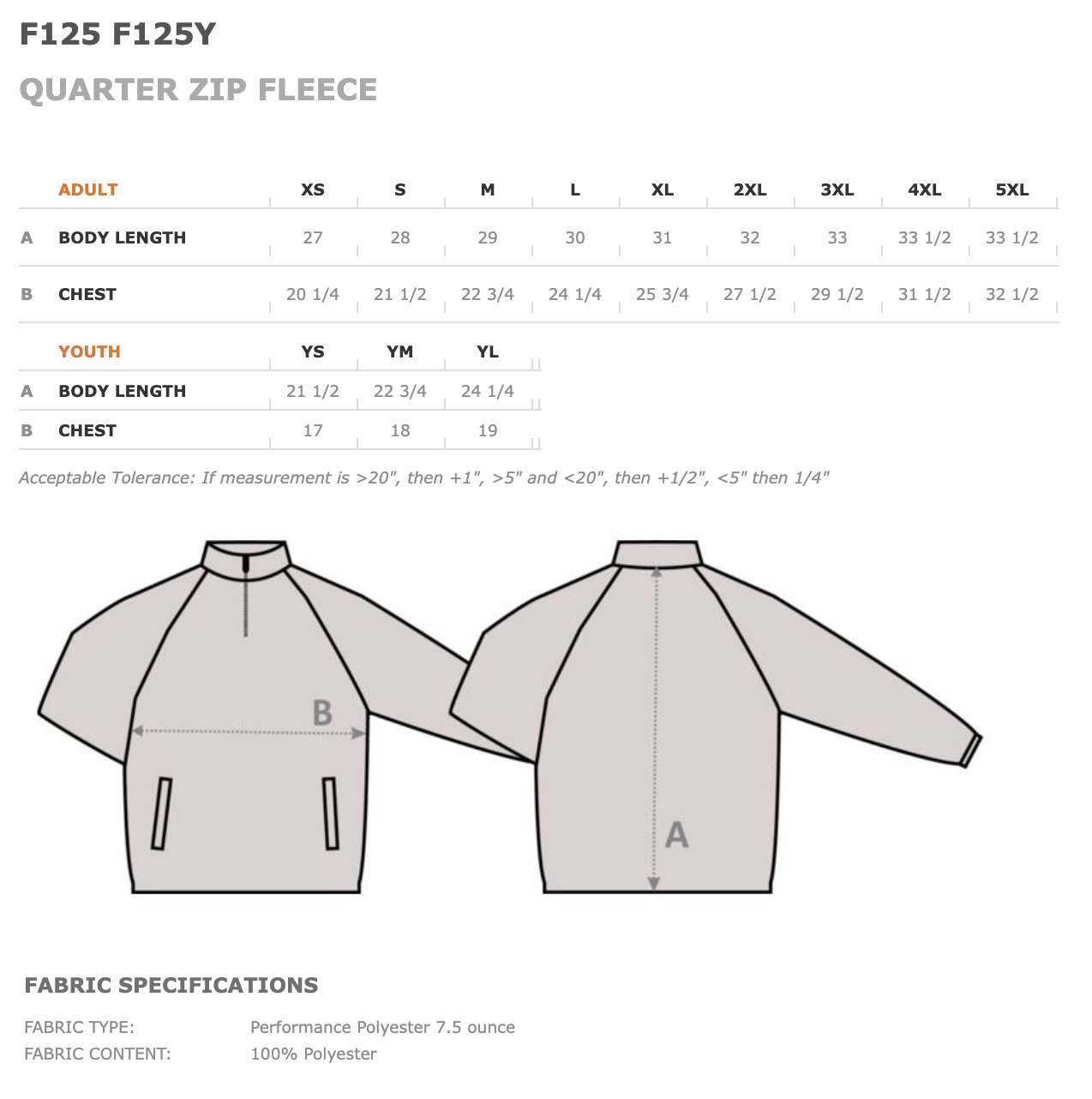Screen dimensions: 1092x1099
Task: Click the sleeve cuff on the back view jacket
Action: (x=969, y=750)
